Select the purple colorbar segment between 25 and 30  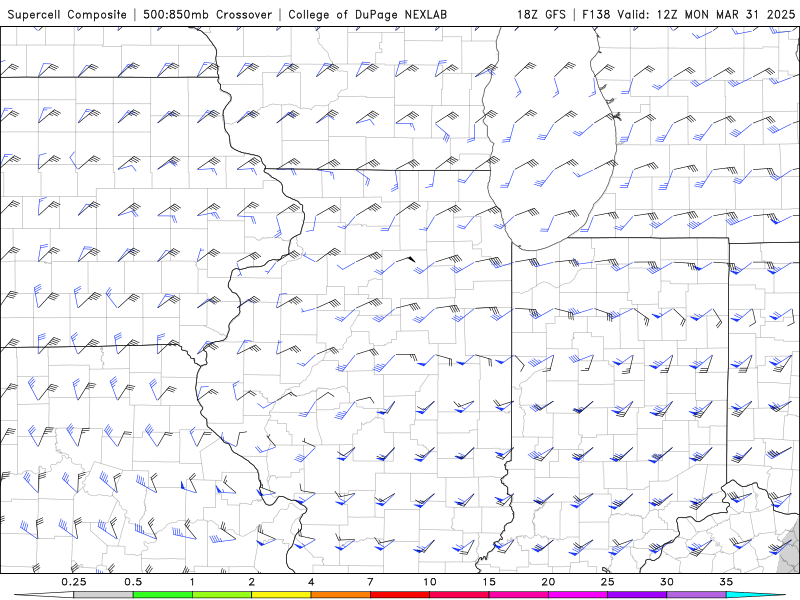637,595
